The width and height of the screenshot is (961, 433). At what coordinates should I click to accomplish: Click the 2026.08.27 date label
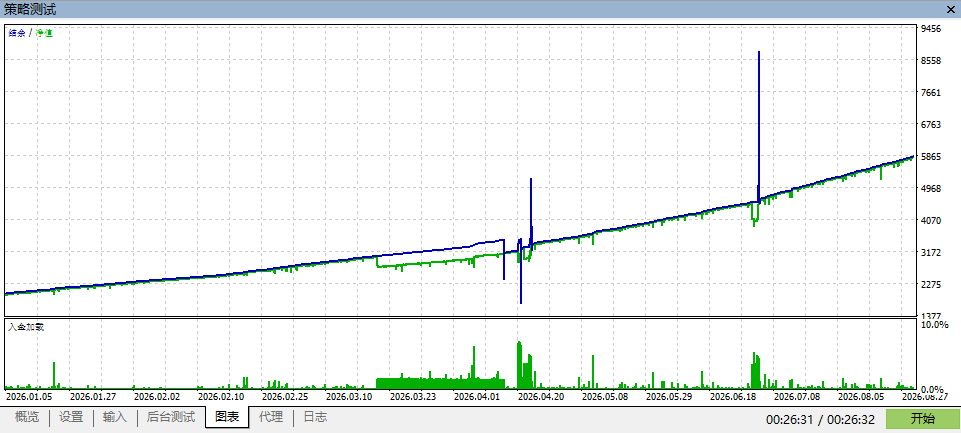925,396
